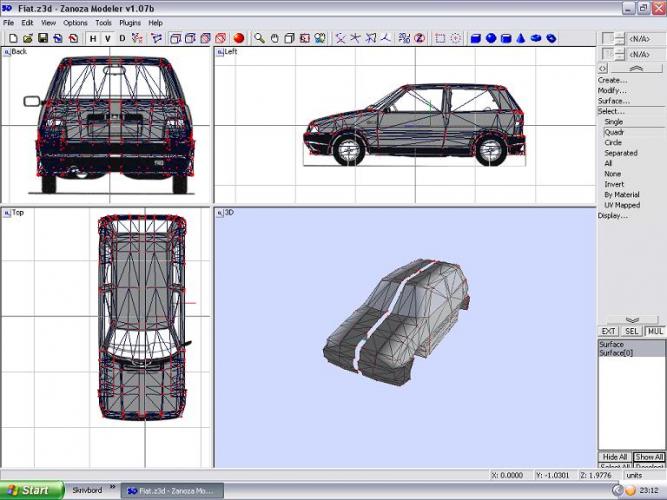The image size is (667, 500).
Task: Click the New file icon
Action: [13, 38]
